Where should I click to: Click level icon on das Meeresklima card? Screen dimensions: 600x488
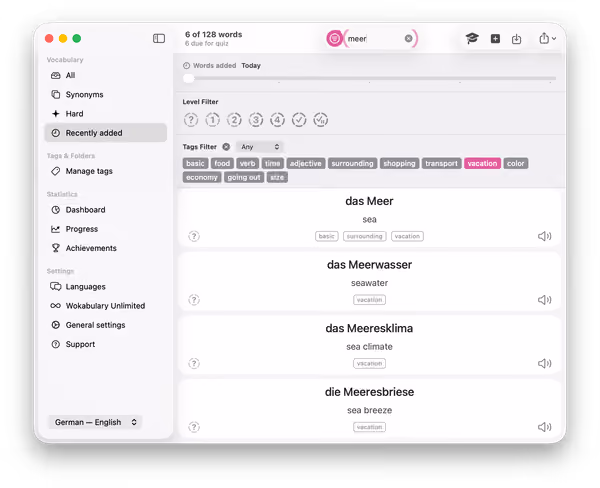click(x=194, y=363)
